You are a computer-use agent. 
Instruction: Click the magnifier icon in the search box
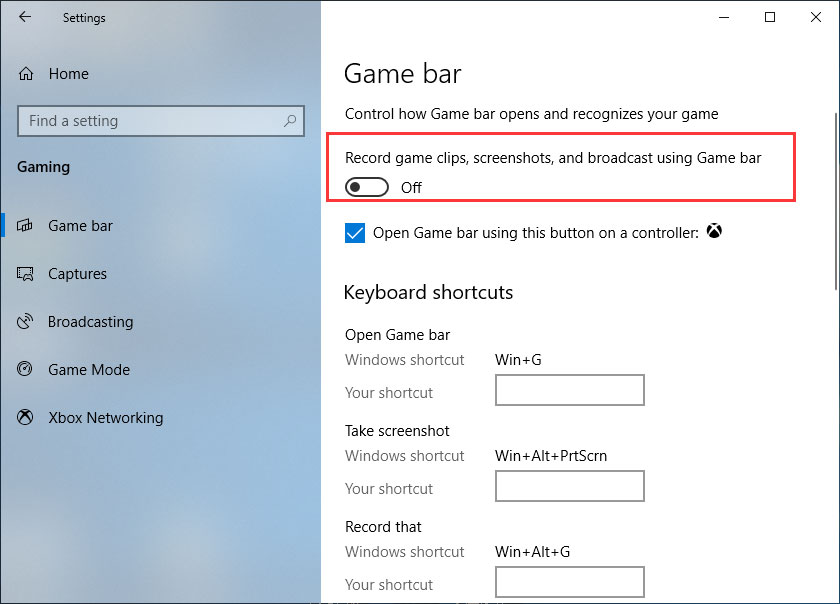tap(289, 120)
